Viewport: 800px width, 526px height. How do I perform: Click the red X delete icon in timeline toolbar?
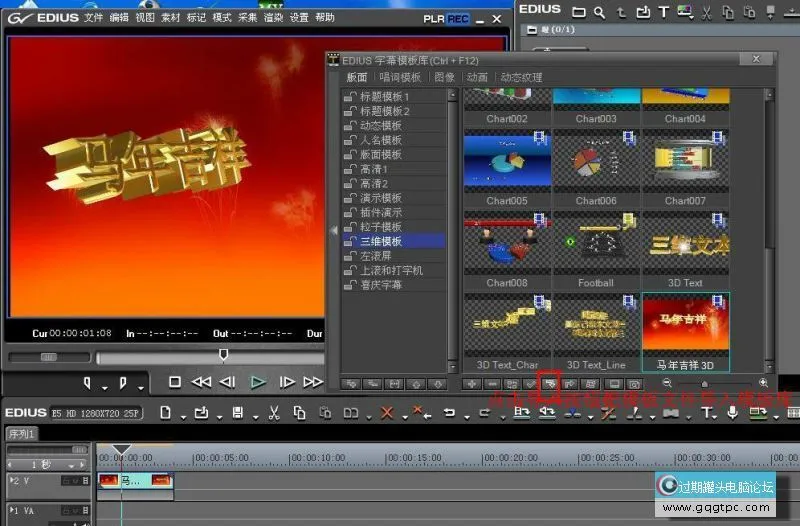coord(387,413)
